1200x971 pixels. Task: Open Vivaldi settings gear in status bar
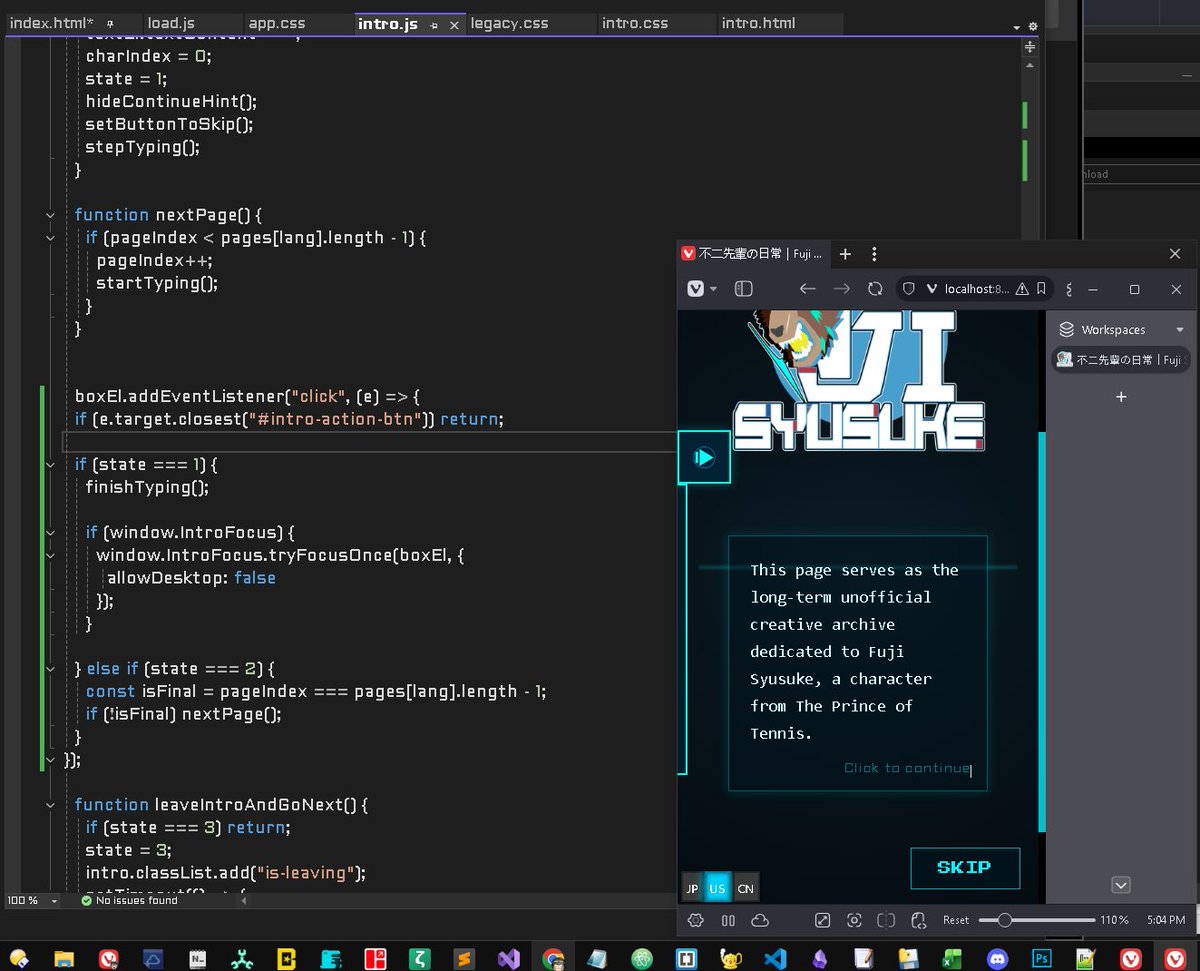[696, 920]
